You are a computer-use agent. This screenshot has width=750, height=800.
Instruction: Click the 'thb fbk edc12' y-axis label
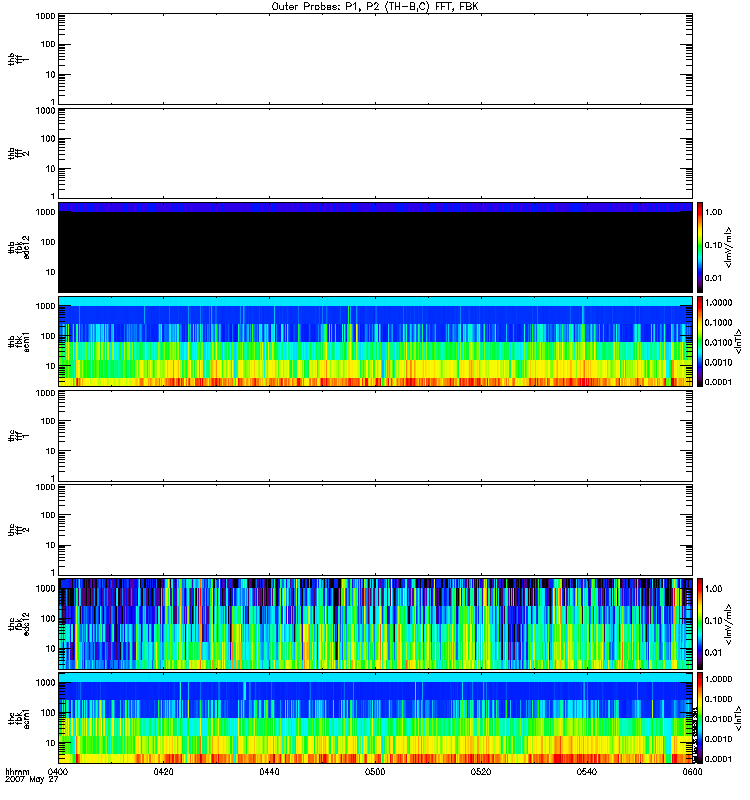click(x=19, y=247)
